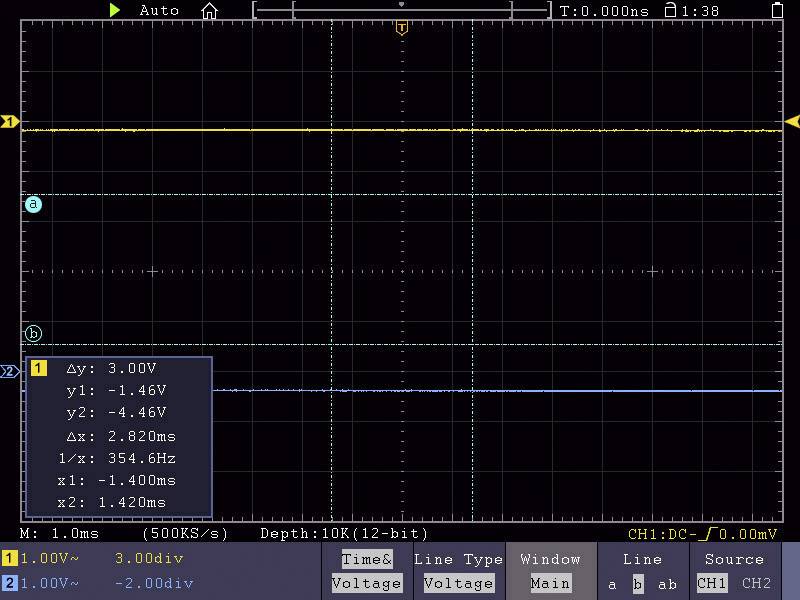Click the Home icon in the top bar
Screen dimensions: 800x600
coord(209,10)
